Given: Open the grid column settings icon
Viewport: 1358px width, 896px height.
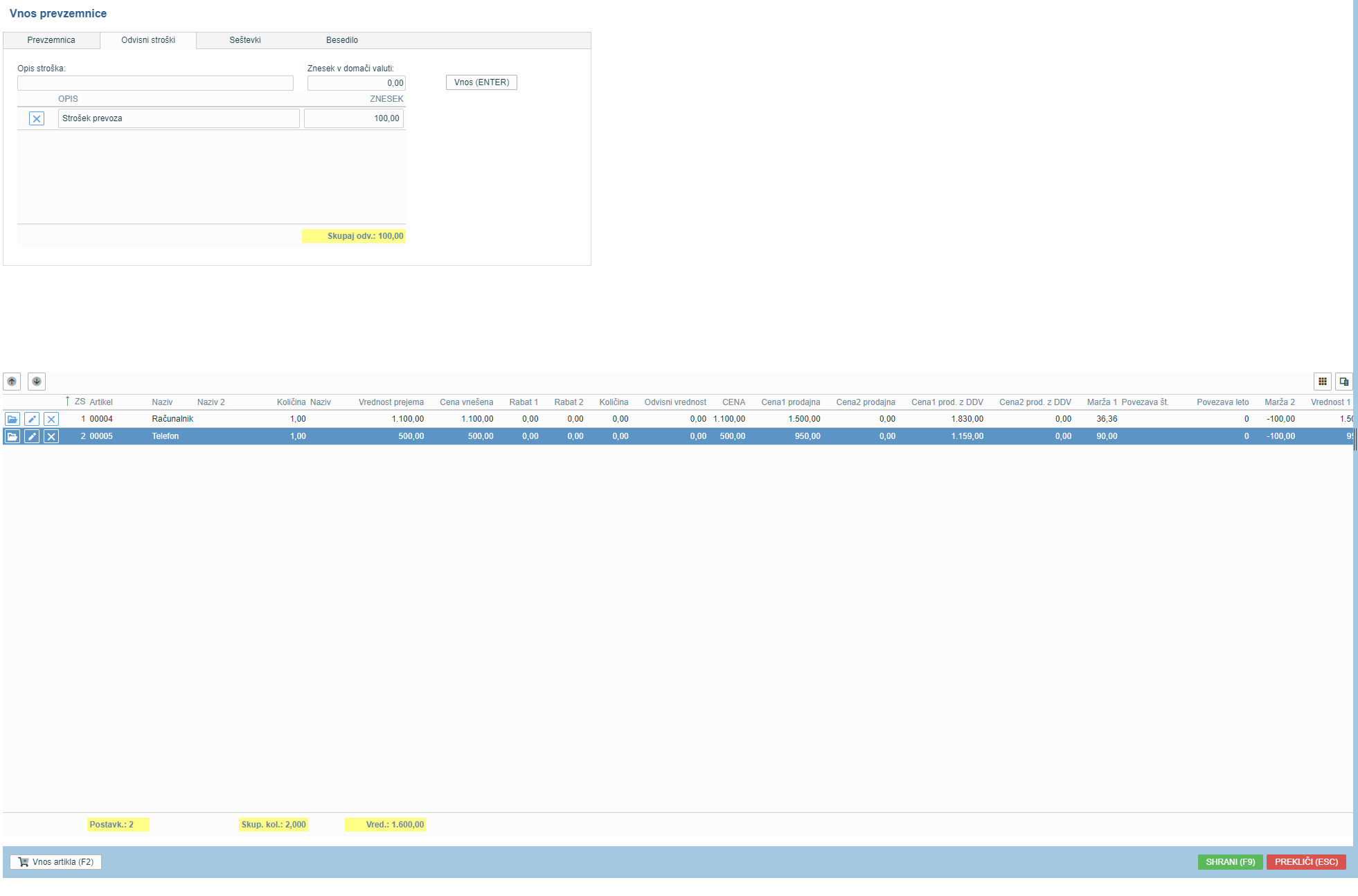Looking at the screenshot, I should tap(1322, 382).
